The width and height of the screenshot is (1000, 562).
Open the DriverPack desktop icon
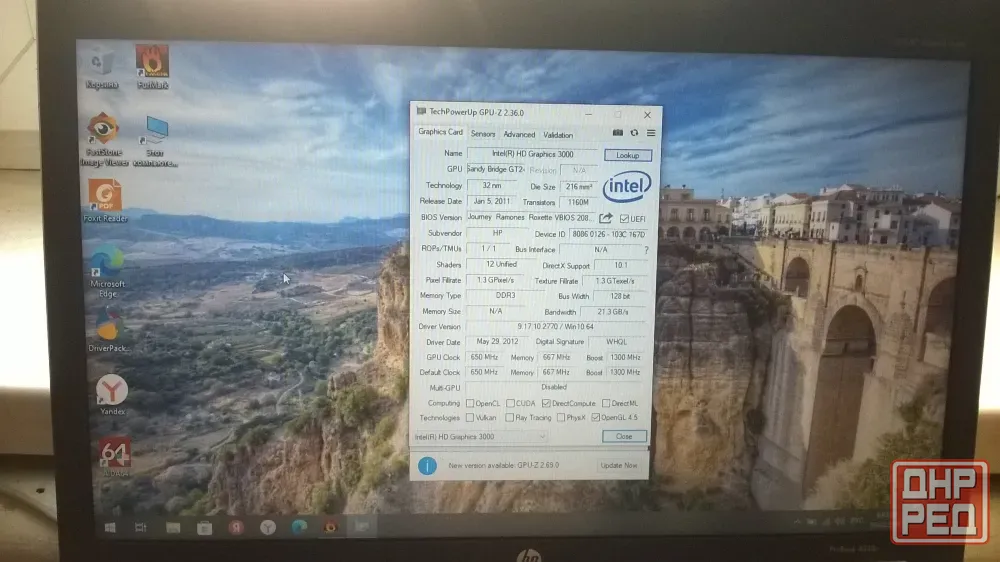coord(108,330)
